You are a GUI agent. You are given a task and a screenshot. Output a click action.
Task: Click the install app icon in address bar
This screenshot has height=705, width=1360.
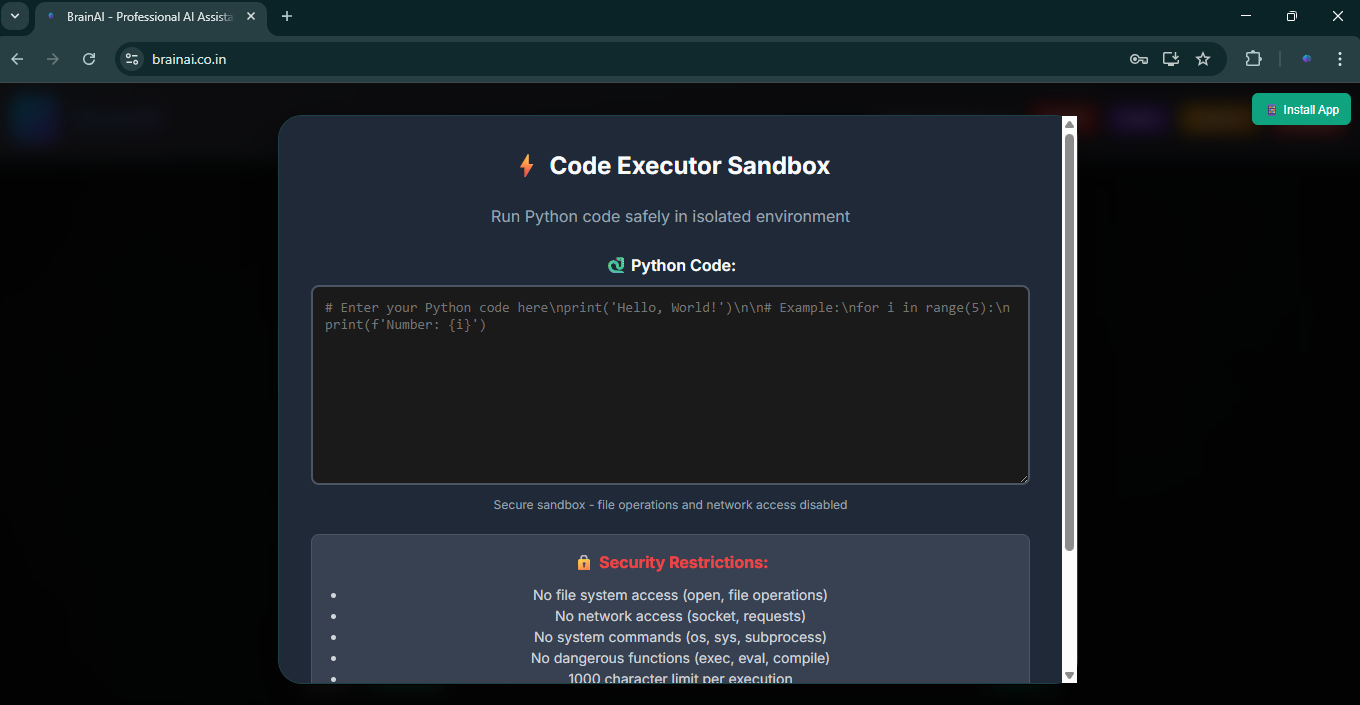[1171, 59]
